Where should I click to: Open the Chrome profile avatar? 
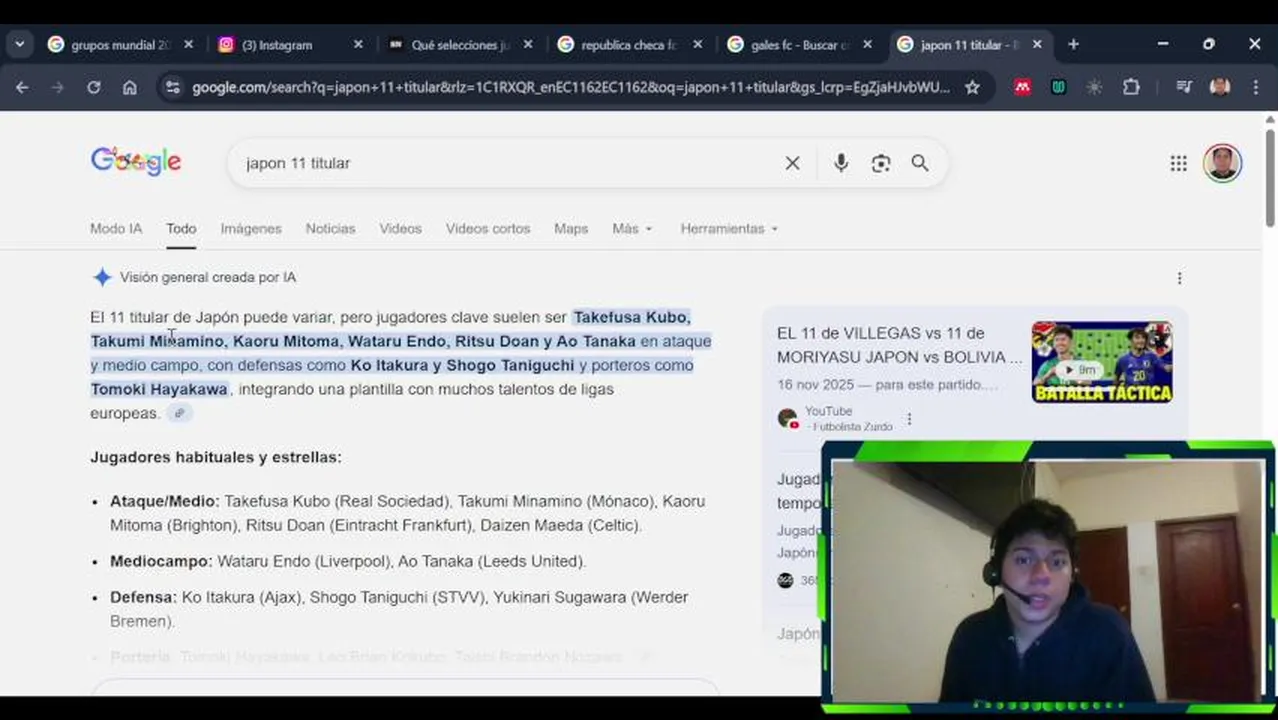pyautogui.click(x=1220, y=87)
